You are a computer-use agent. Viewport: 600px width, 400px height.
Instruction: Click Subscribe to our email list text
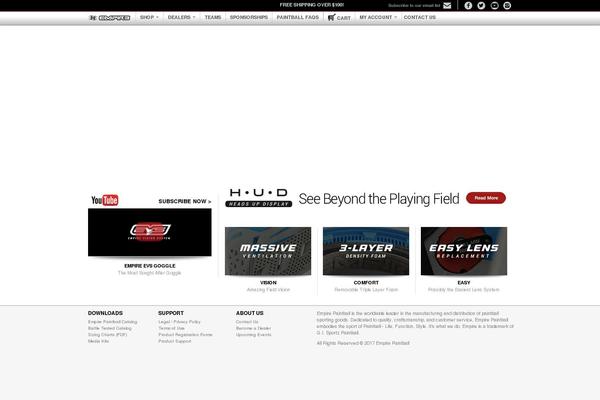pos(414,6)
